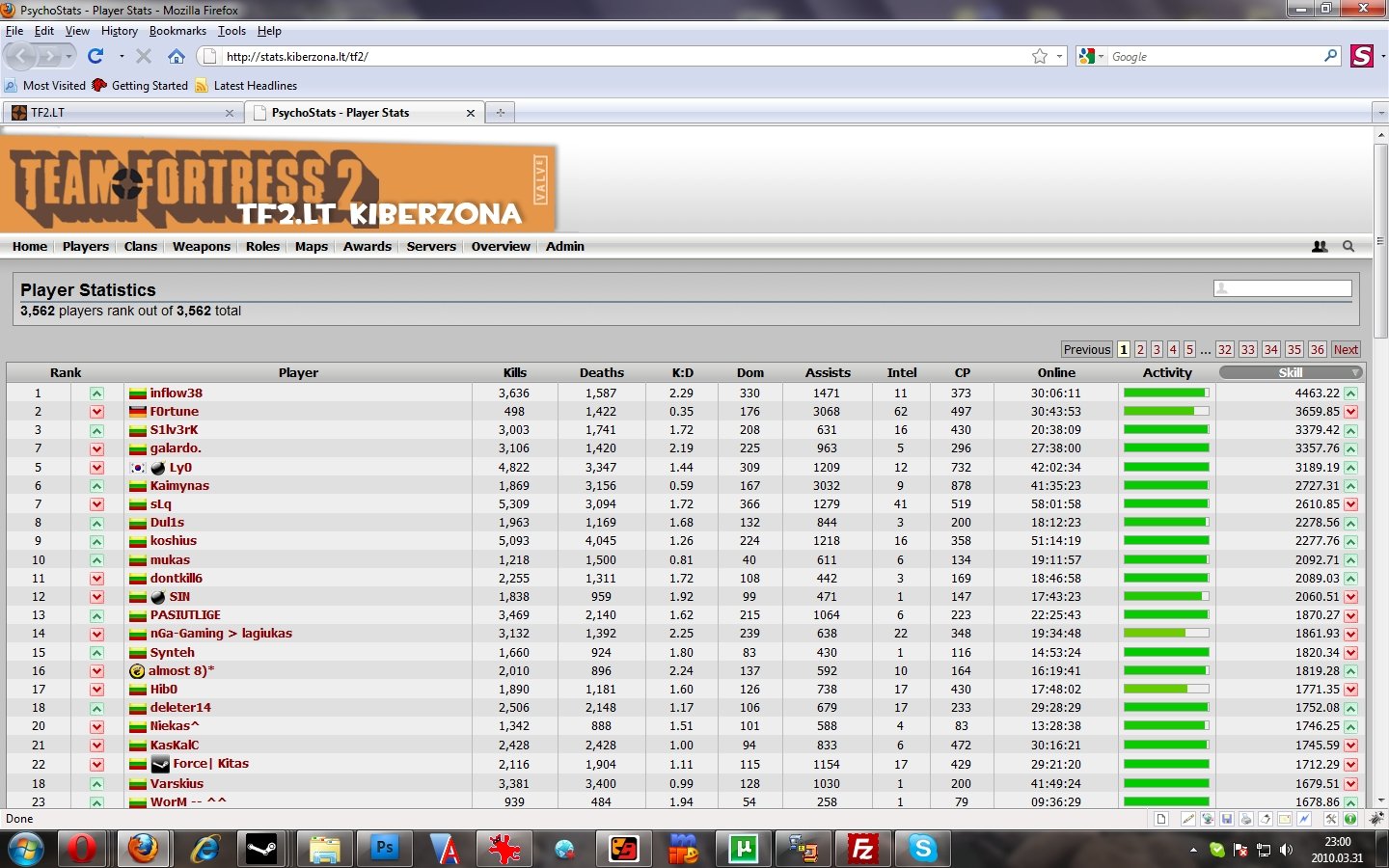Sort by the Skill column header
Screen dimensions: 1389x868
tap(1290, 373)
